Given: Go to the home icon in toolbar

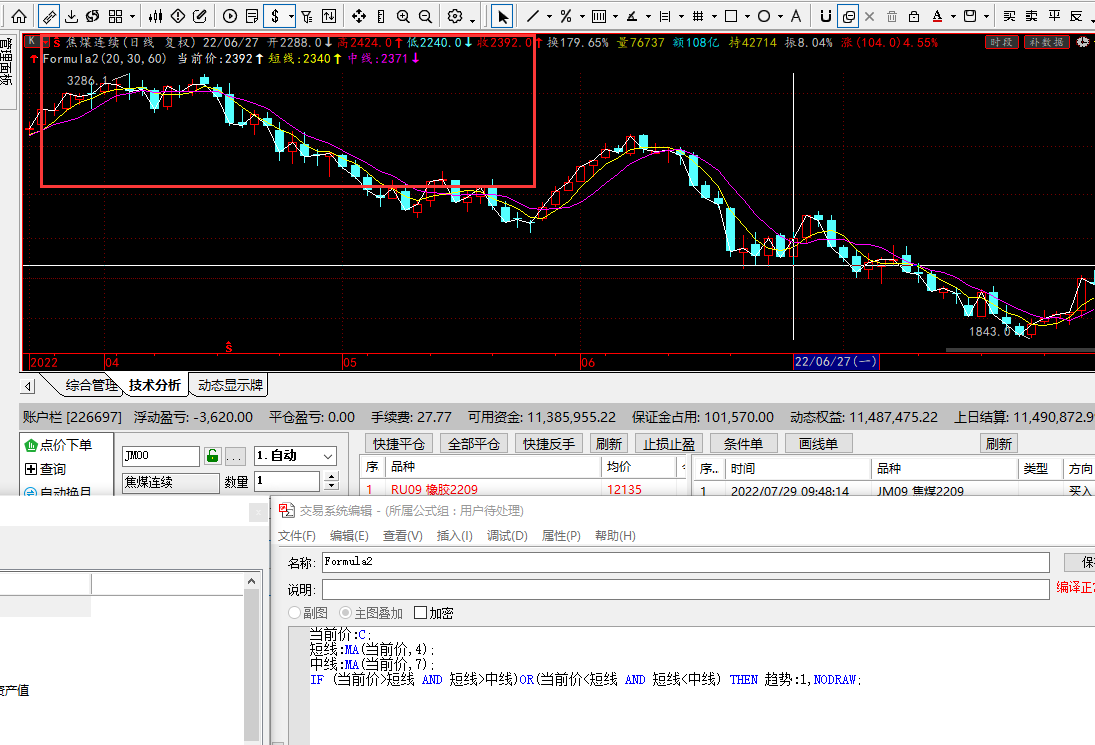Looking at the screenshot, I should [x=20, y=15].
